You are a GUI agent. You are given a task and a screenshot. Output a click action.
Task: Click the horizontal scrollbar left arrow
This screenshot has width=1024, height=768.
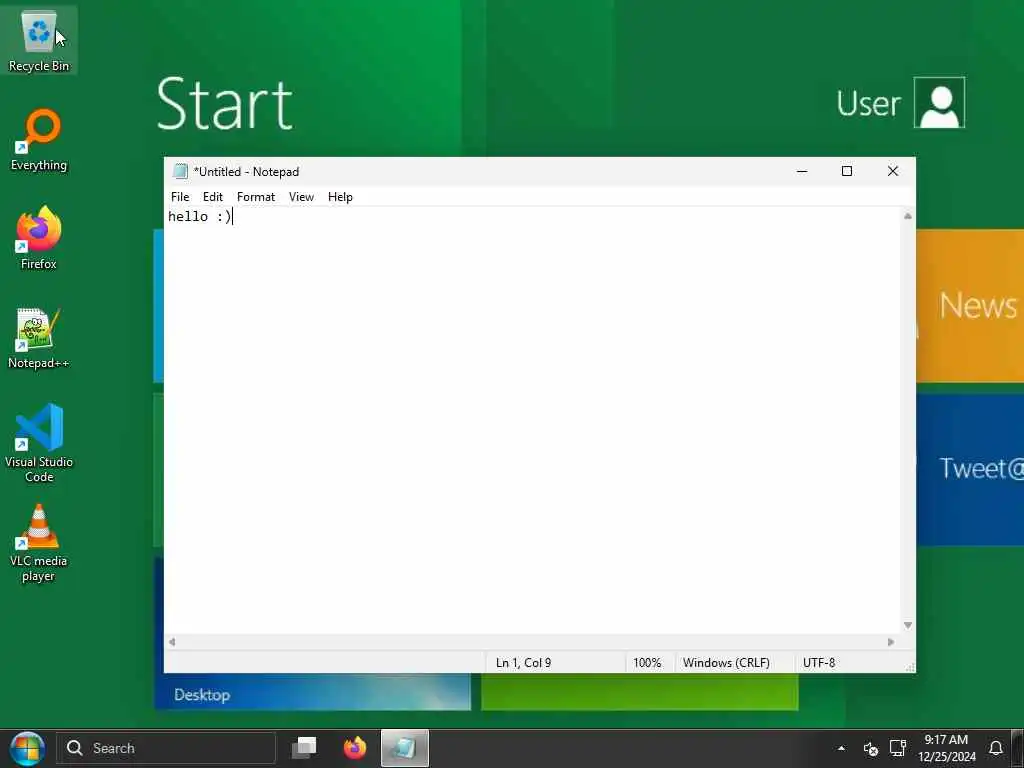click(172, 642)
